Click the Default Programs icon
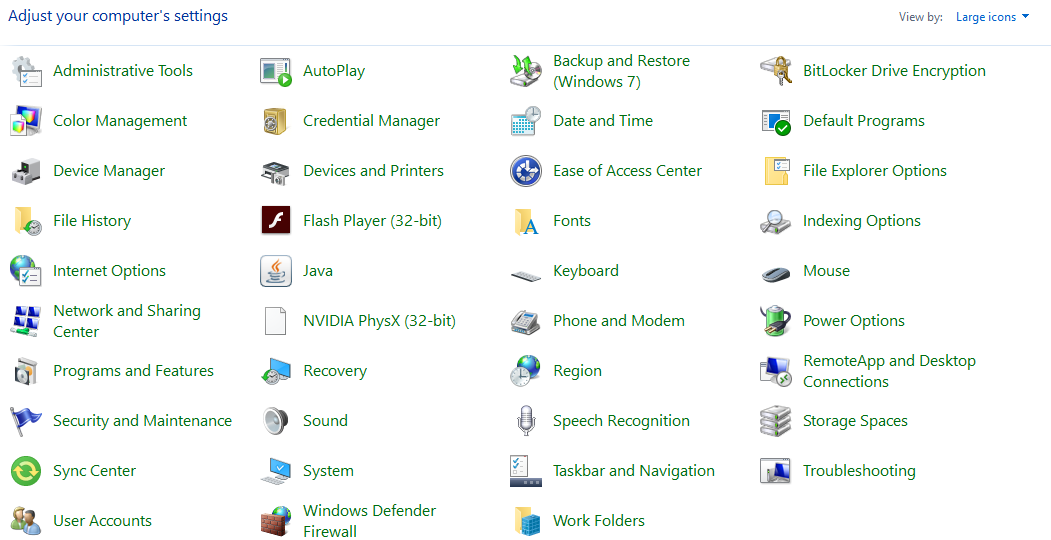Image resolution: width=1051 pixels, height=540 pixels. coord(776,121)
